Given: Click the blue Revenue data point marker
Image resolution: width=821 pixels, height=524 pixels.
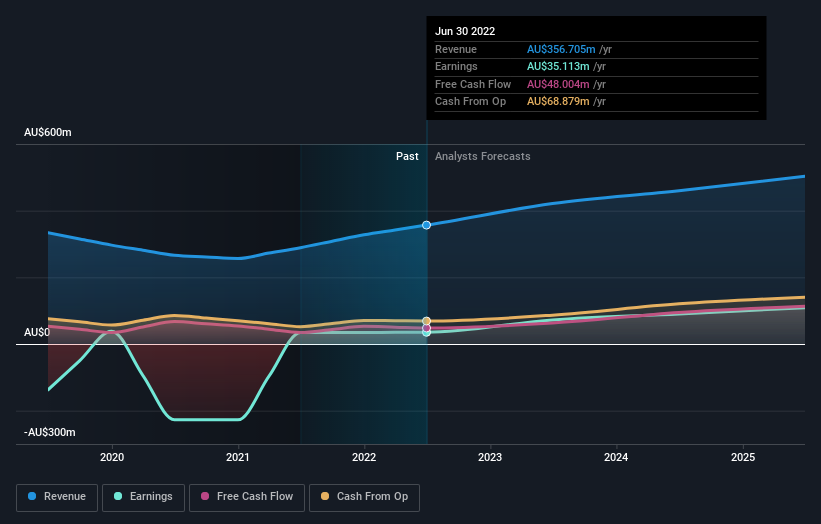Looking at the screenshot, I should [427, 225].
